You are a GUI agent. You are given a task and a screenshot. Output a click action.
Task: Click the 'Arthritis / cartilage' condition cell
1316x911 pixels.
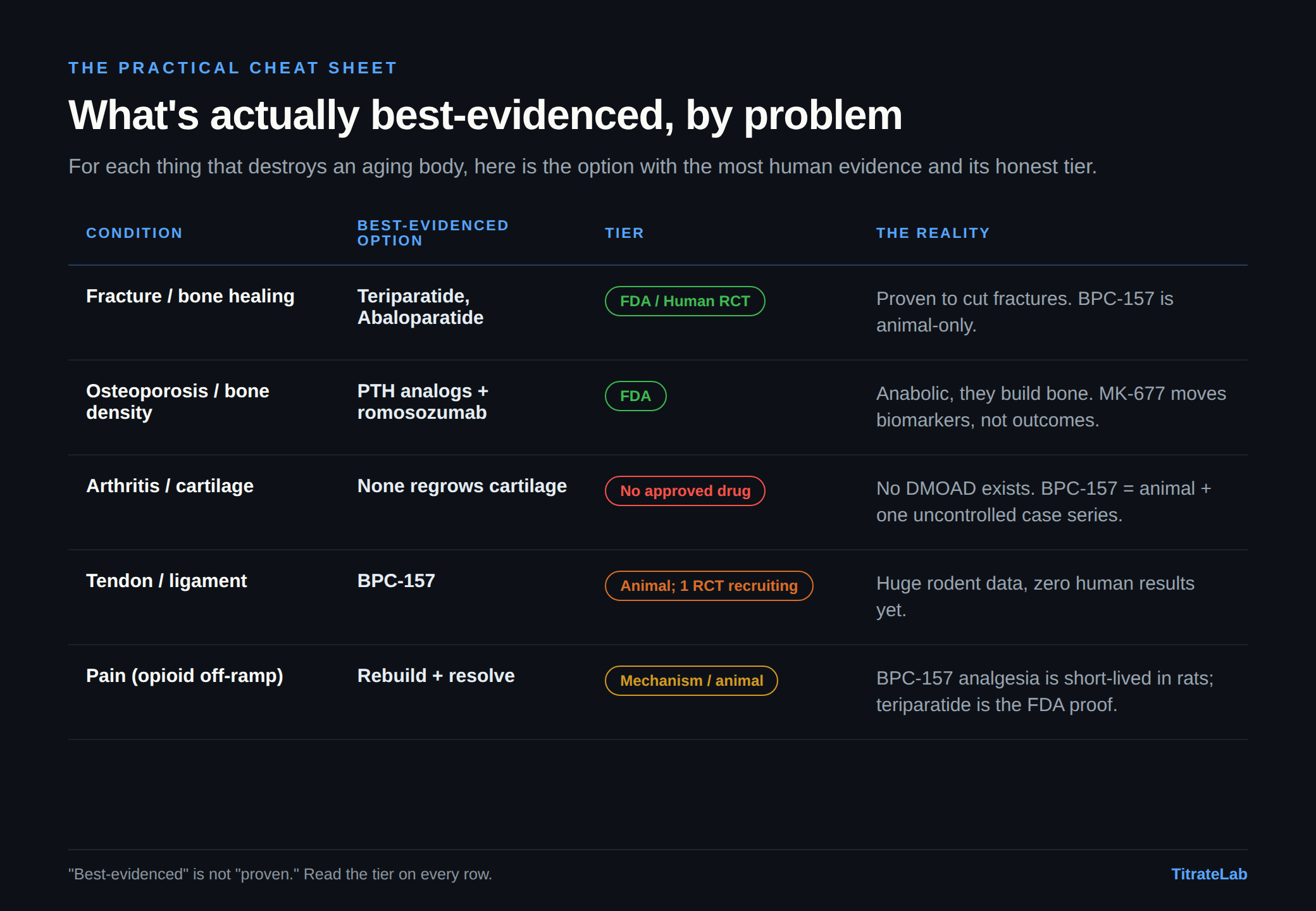point(170,486)
